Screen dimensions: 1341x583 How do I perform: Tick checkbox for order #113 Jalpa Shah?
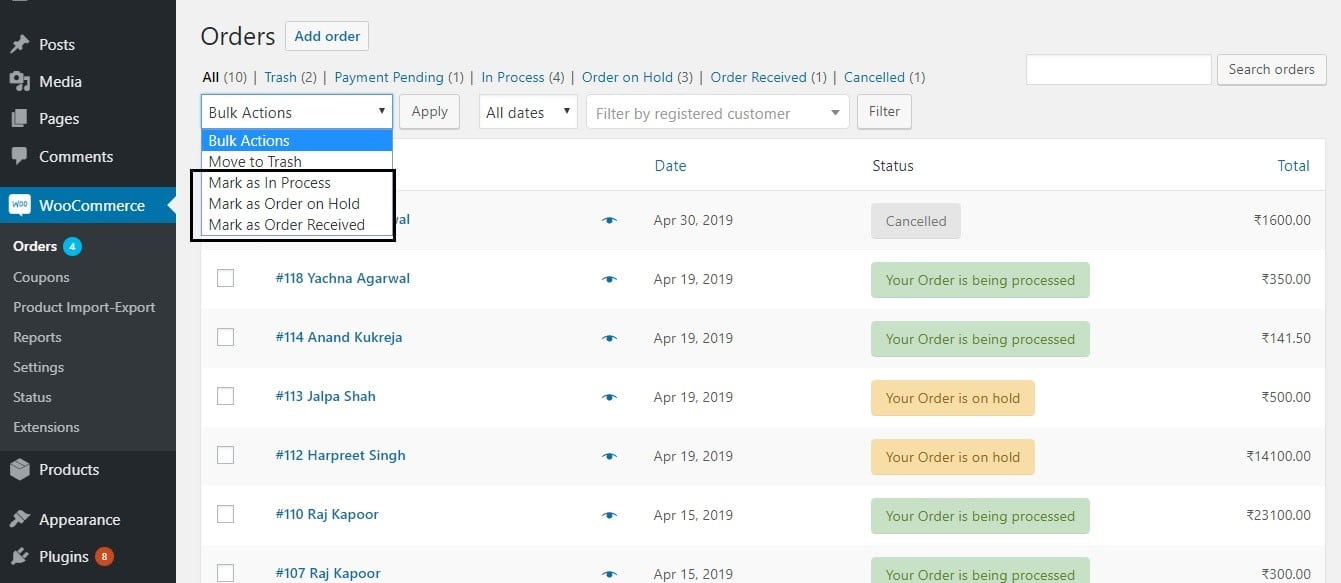[225, 396]
